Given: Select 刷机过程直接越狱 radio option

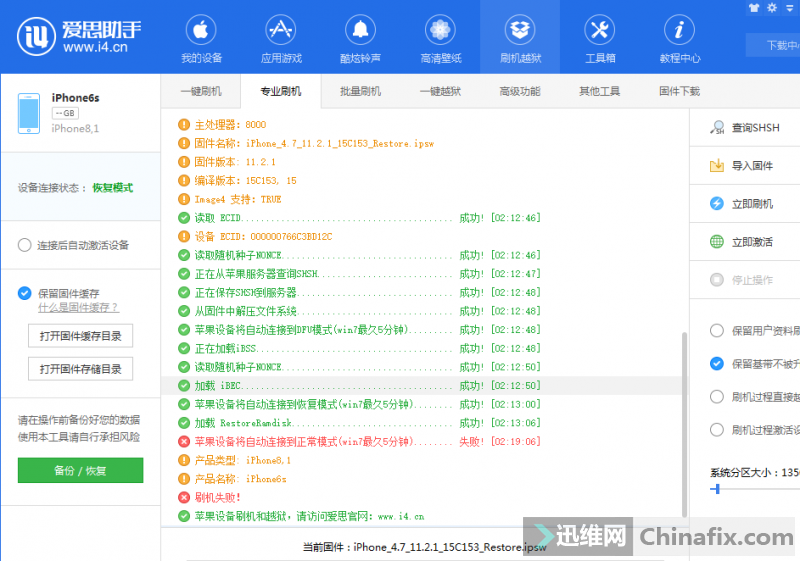Looking at the screenshot, I should tap(717, 397).
